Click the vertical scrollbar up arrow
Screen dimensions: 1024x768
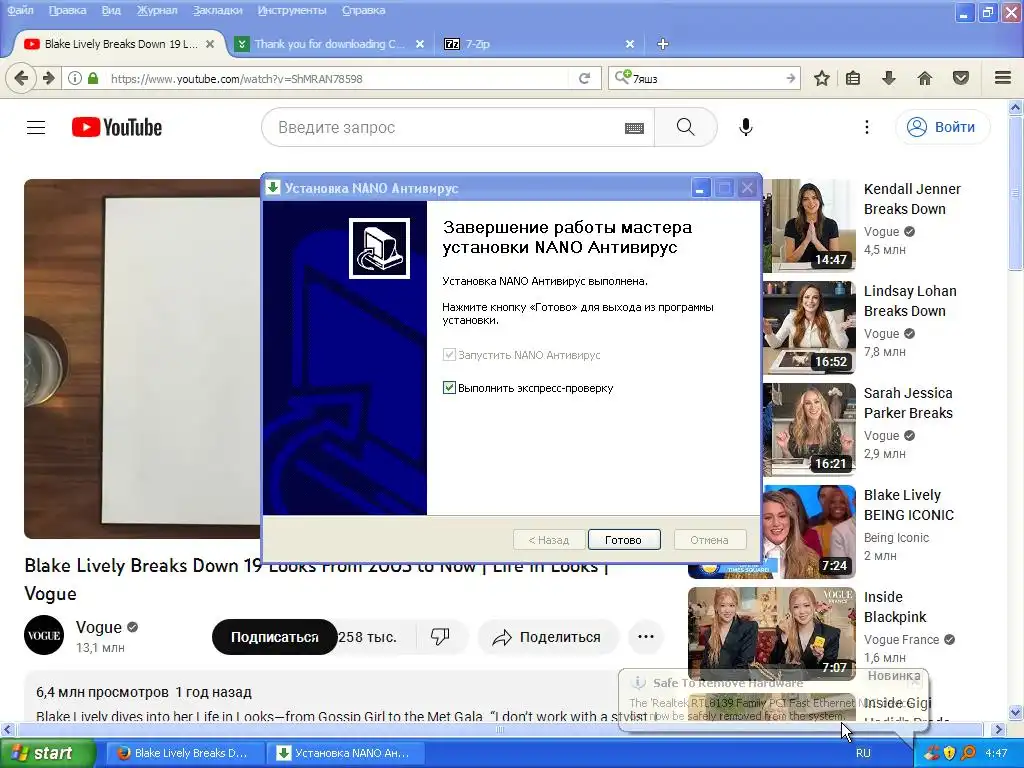tap(1016, 106)
